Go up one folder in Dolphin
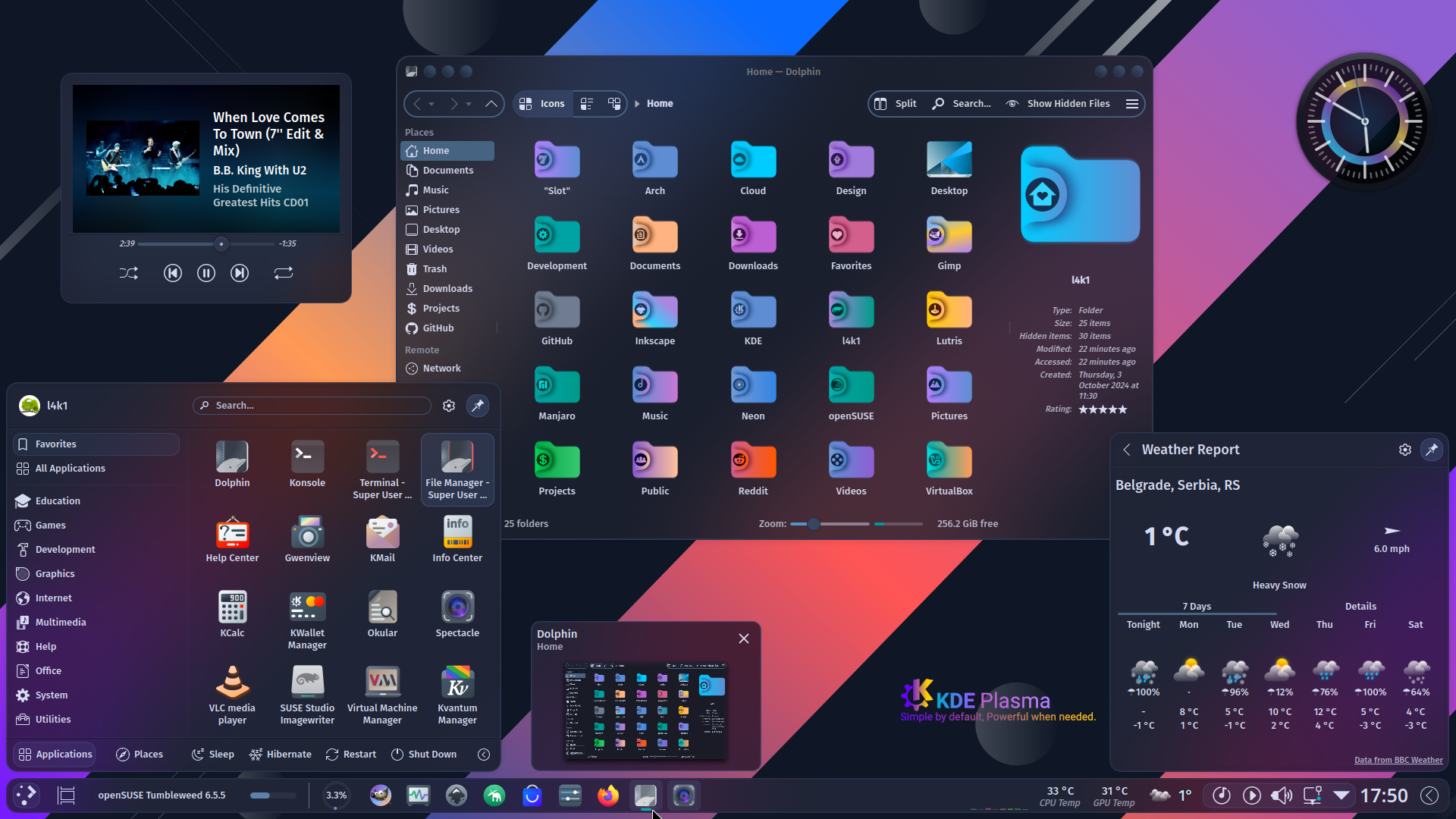The image size is (1456, 819). pos(491,104)
